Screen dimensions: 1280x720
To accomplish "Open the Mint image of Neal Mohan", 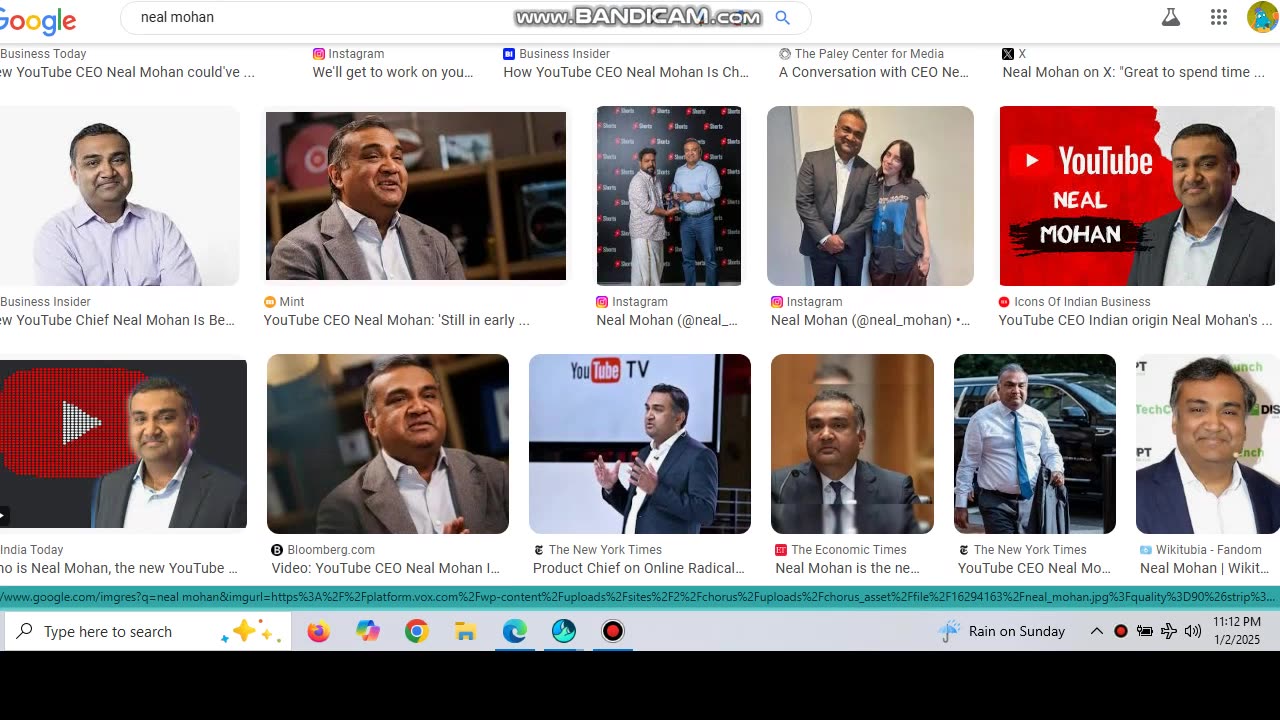I will coord(415,196).
